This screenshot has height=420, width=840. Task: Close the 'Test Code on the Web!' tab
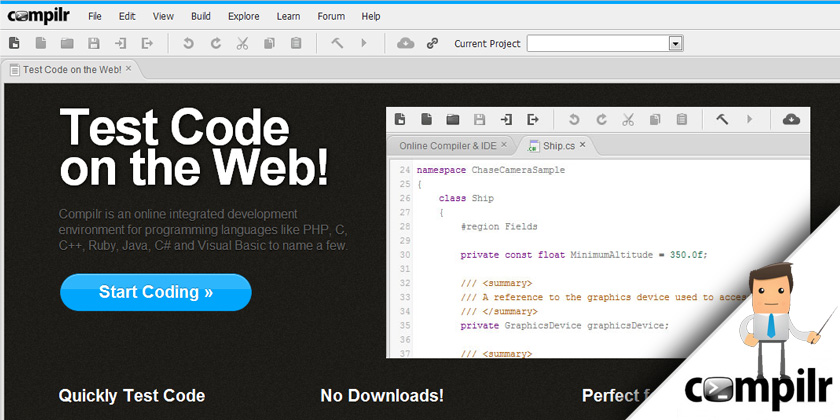[129, 69]
